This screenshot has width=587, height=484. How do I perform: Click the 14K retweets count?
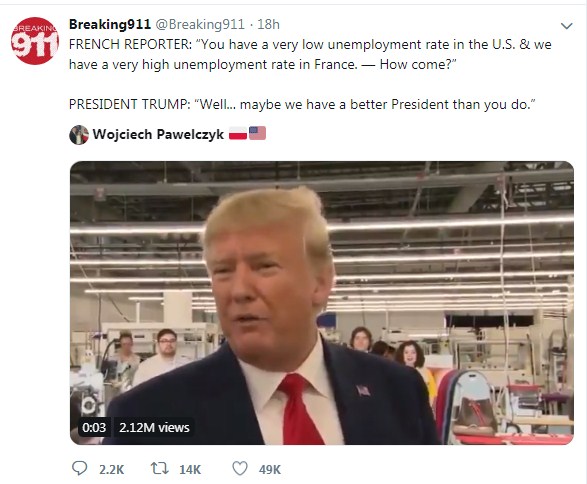(x=190, y=469)
